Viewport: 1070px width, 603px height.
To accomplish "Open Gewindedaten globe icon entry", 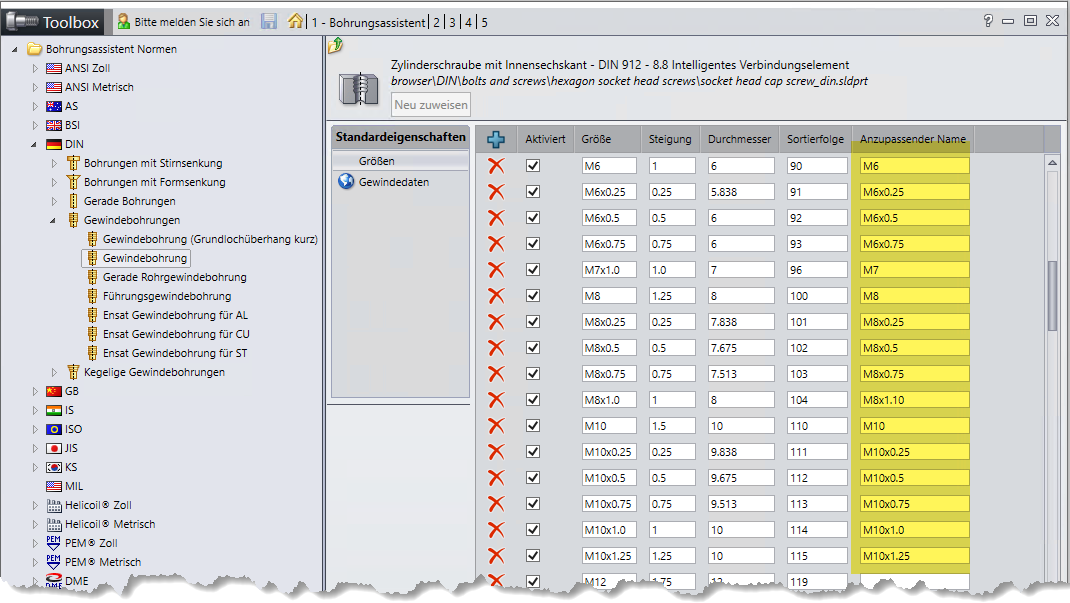I will (x=347, y=182).
